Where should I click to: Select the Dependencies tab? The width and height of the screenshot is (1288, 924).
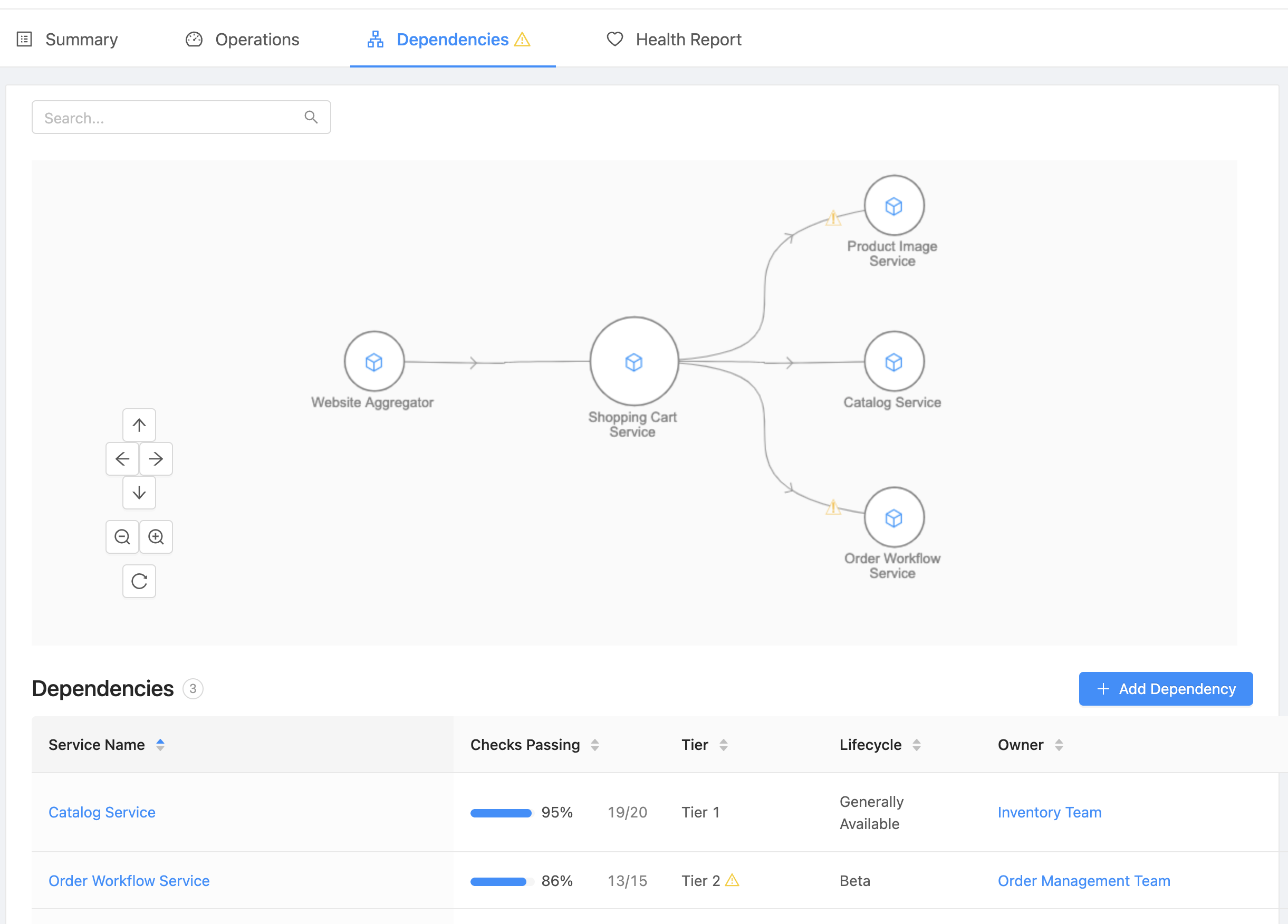pyautogui.click(x=452, y=39)
